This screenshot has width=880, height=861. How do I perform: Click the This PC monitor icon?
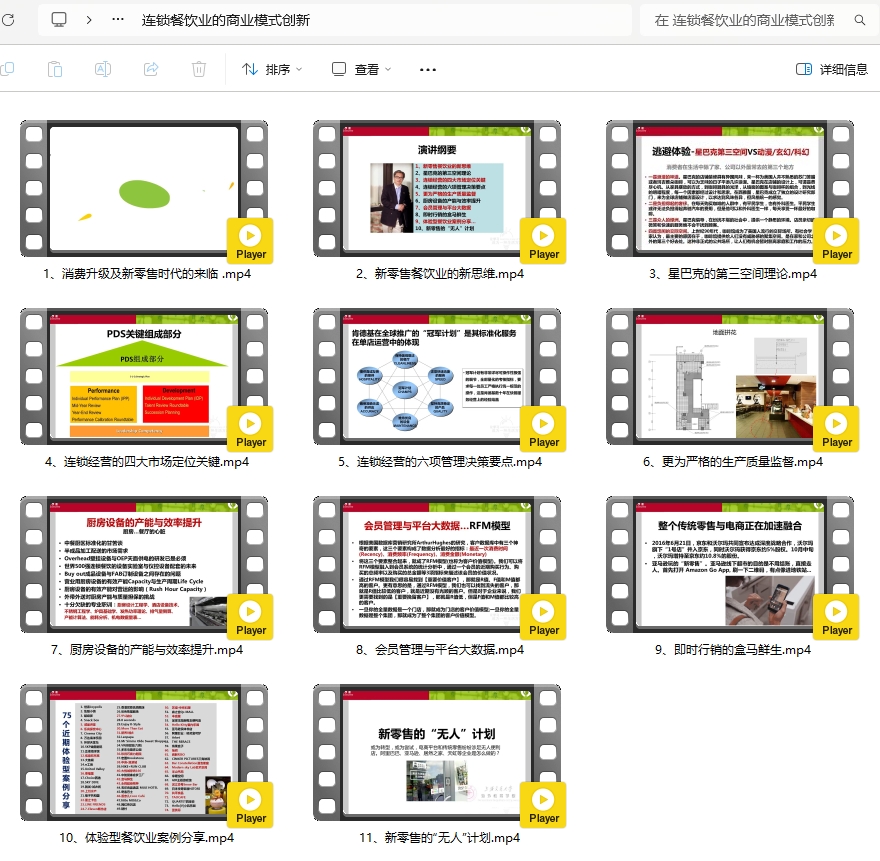tap(59, 19)
